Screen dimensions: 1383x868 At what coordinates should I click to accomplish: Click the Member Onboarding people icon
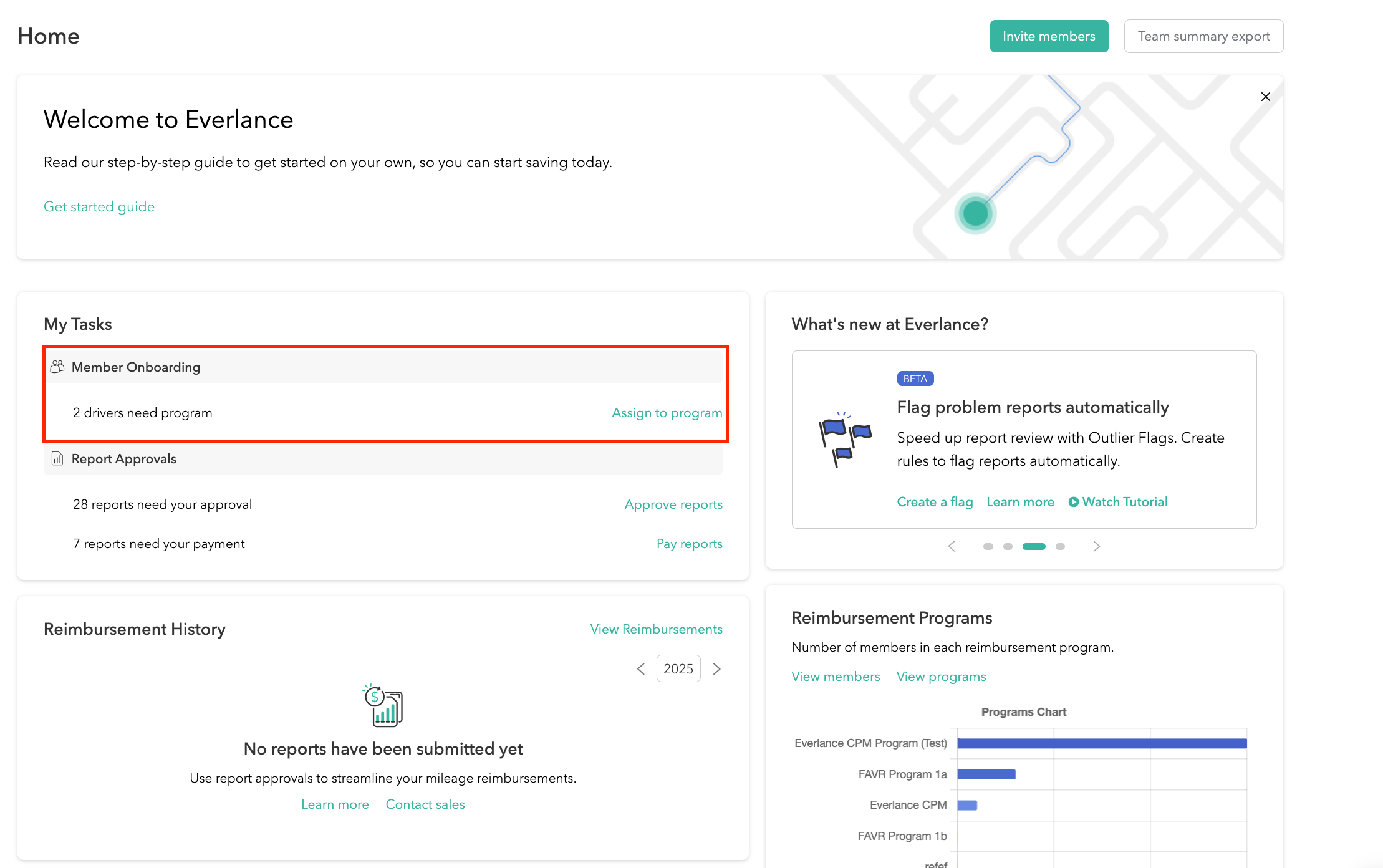(57, 367)
